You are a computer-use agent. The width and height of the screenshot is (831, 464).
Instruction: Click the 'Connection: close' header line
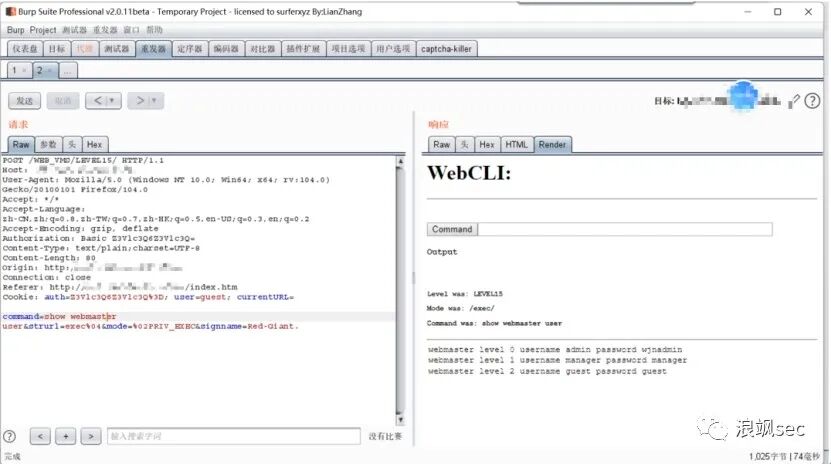[47, 278]
